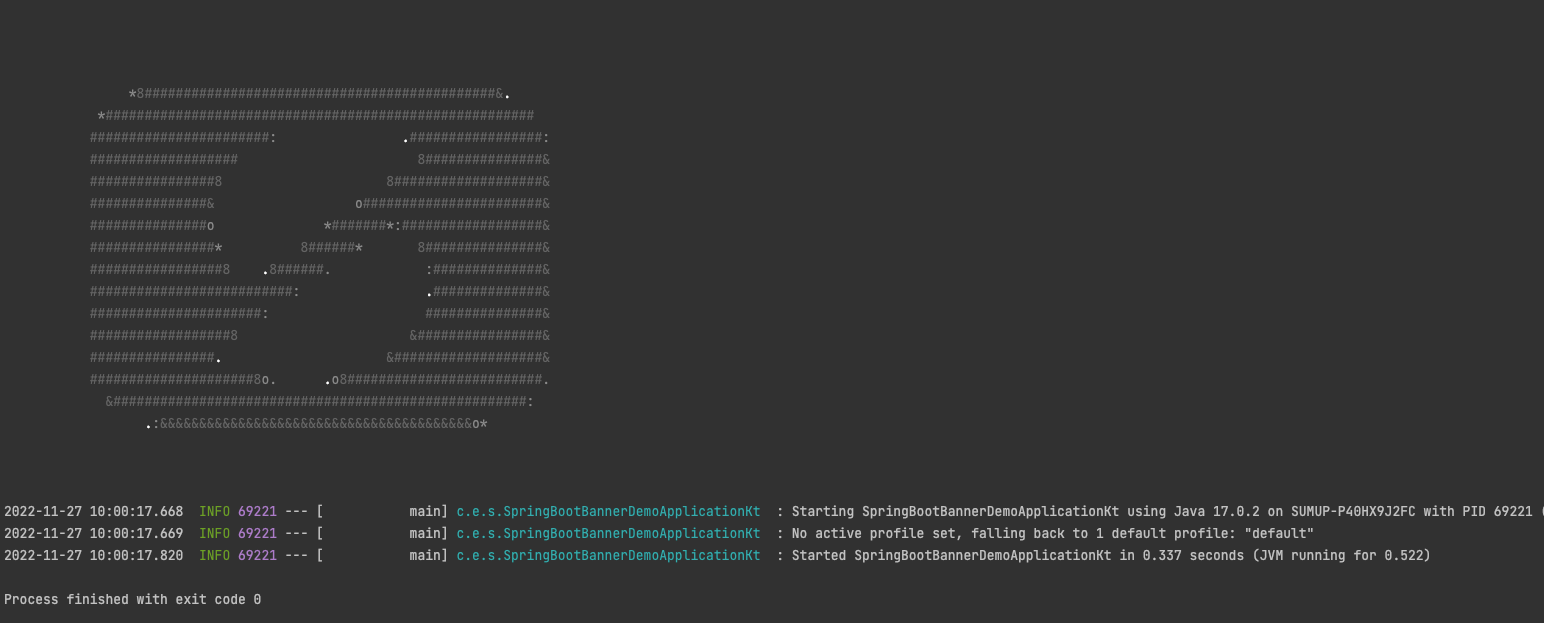Image resolution: width=1544 pixels, height=623 pixels.
Task: Click "with PID 69221" in the first message
Action: pos(1478,512)
